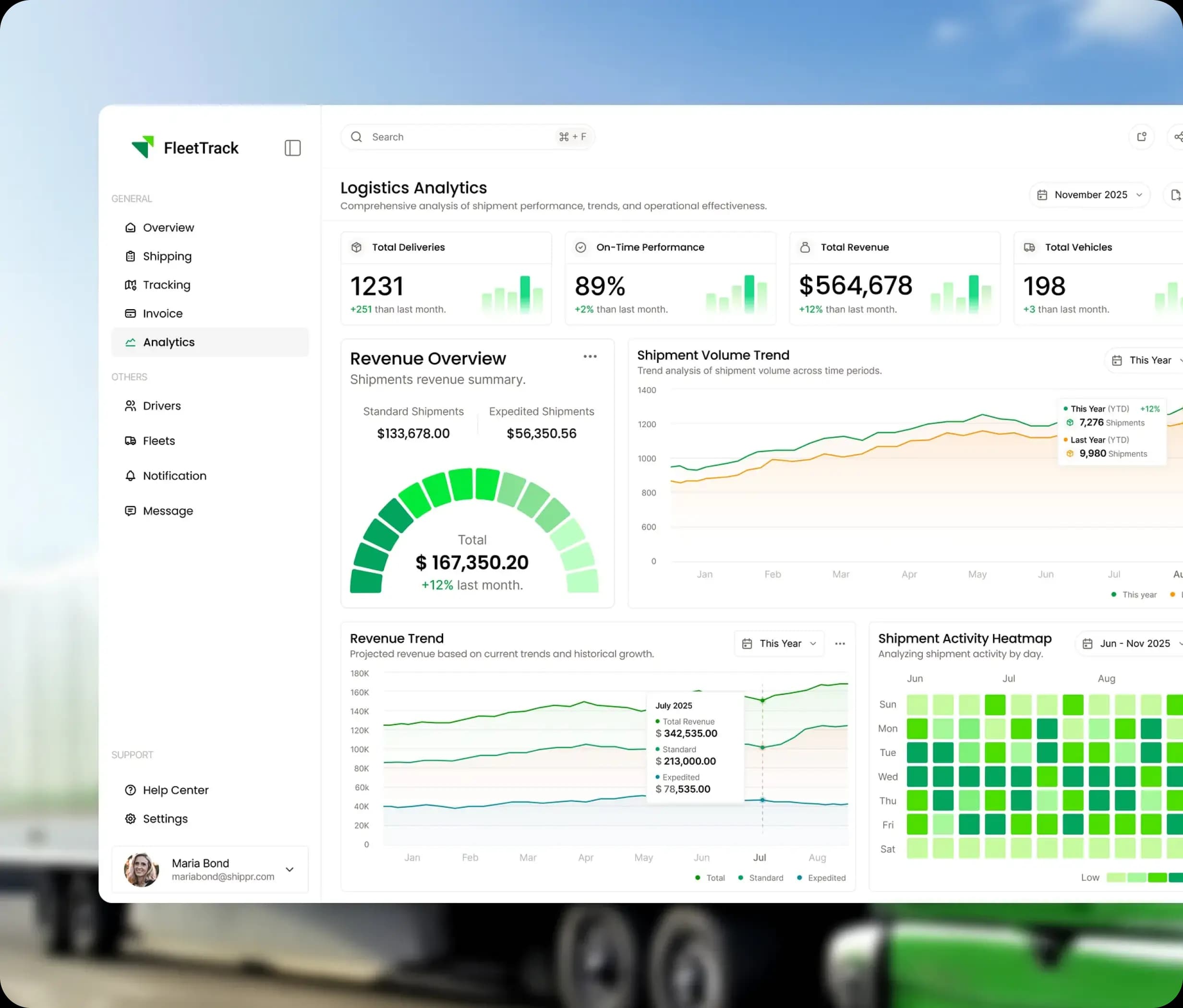Image resolution: width=1183 pixels, height=1008 pixels.
Task: Open Revenue Trend three-dot options
Action: point(840,643)
